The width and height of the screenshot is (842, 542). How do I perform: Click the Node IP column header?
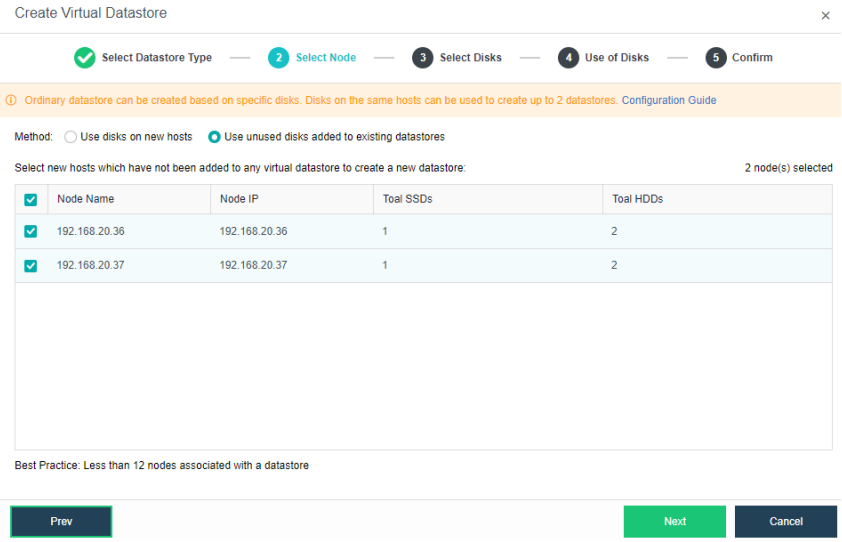(x=239, y=199)
